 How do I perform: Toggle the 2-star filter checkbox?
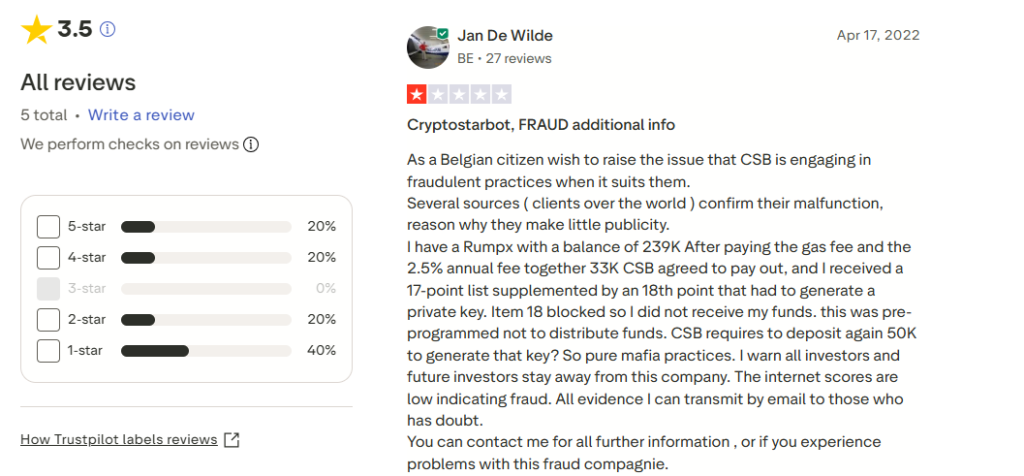tap(48, 320)
